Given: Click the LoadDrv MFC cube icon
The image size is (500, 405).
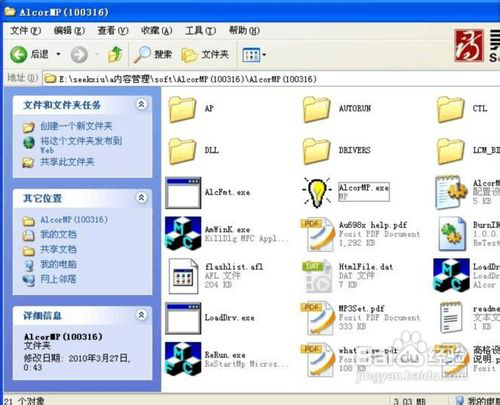Looking at the screenshot, I should [451, 275].
